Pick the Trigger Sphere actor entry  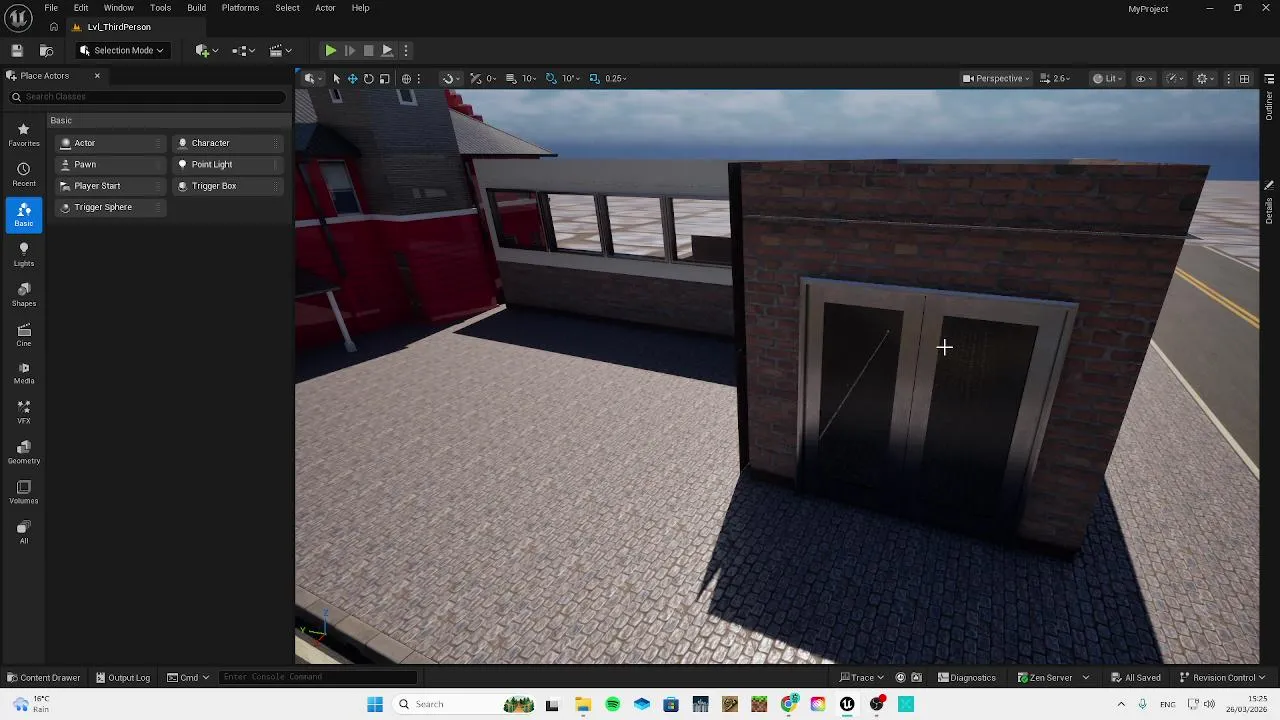point(111,207)
